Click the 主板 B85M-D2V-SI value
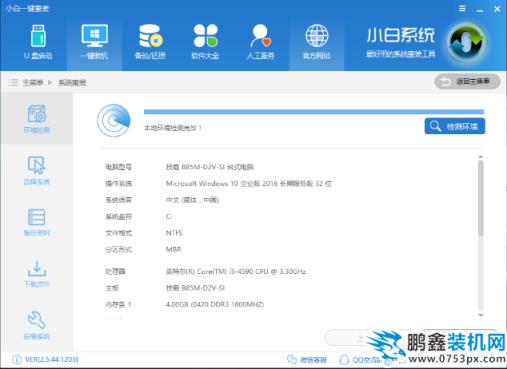Image resolution: width=507 pixels, height=369 pixels. point(195,288)
